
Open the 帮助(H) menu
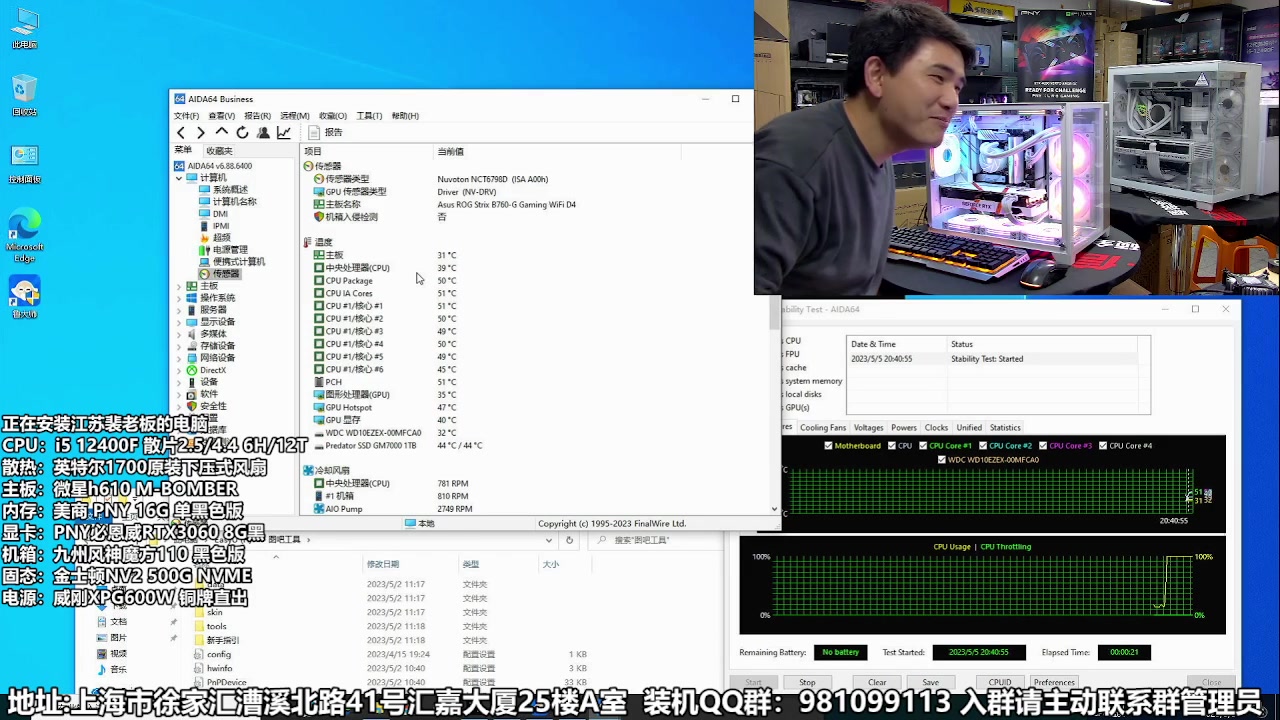pos(405,116)
